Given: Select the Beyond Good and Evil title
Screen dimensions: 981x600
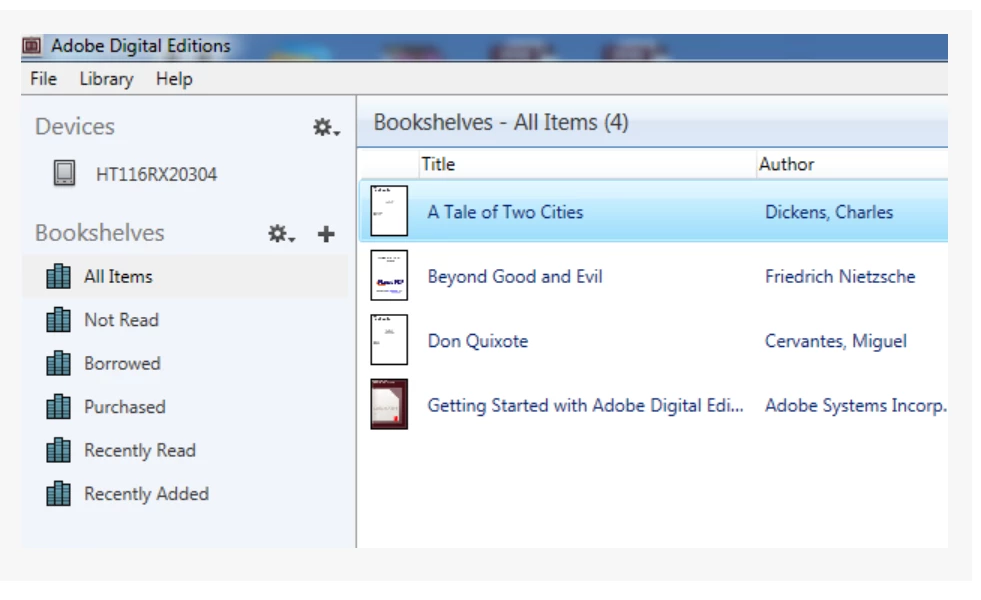Looking at the screenshot, I should click(515, 277).
